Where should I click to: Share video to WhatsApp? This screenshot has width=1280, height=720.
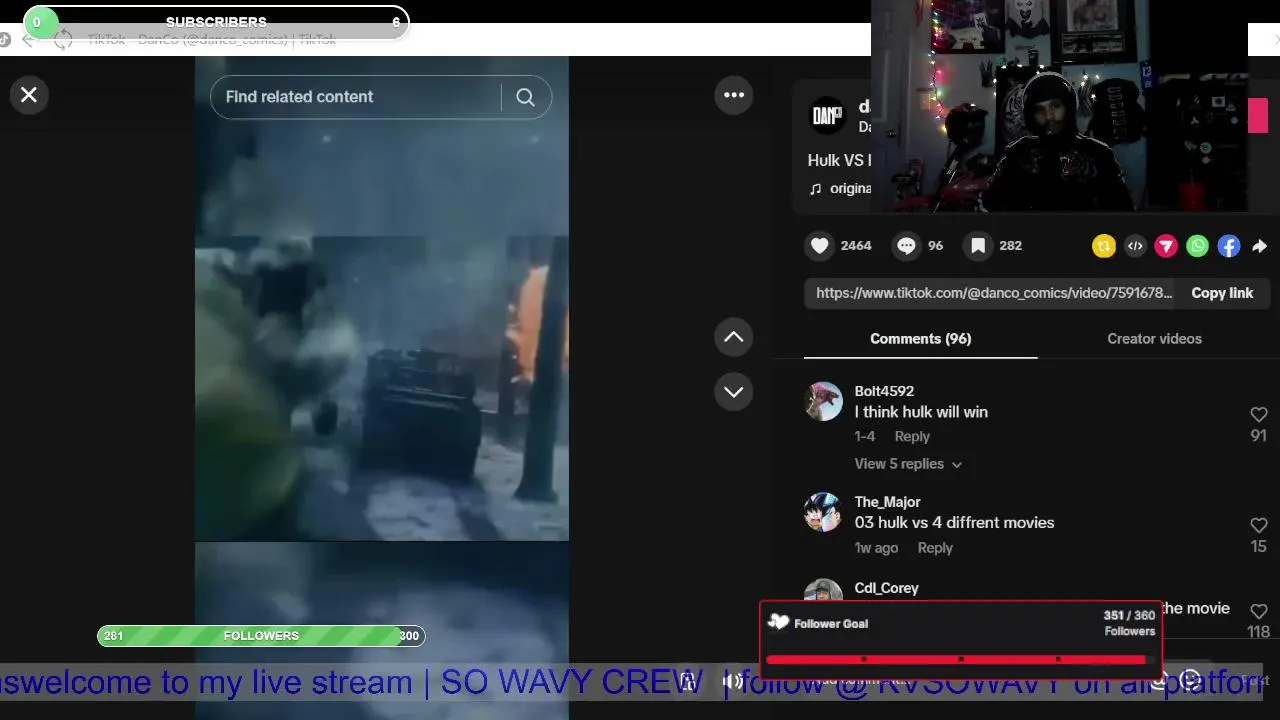coord(1197,246)
